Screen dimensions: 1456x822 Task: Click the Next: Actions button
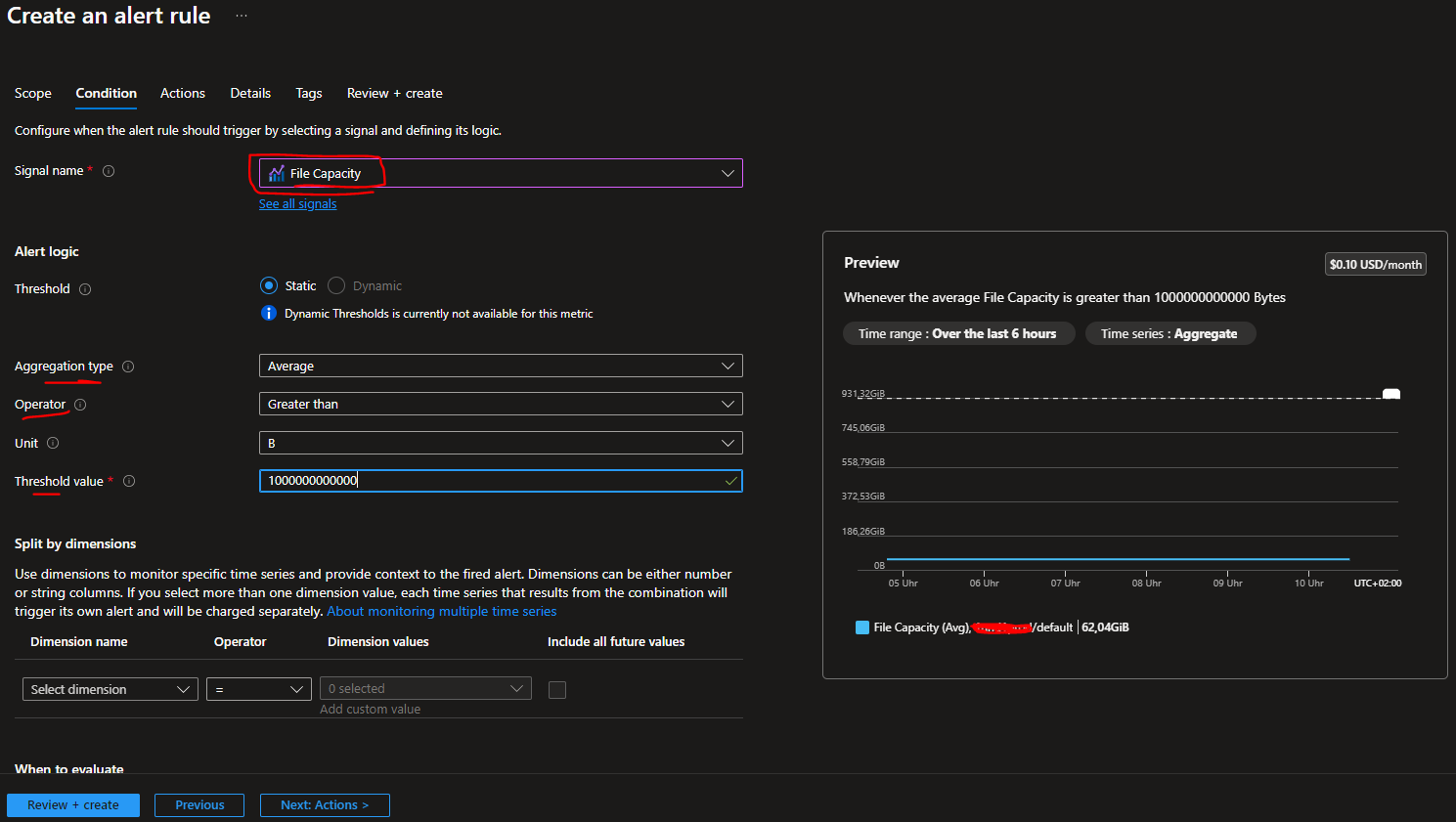(325, 805)
